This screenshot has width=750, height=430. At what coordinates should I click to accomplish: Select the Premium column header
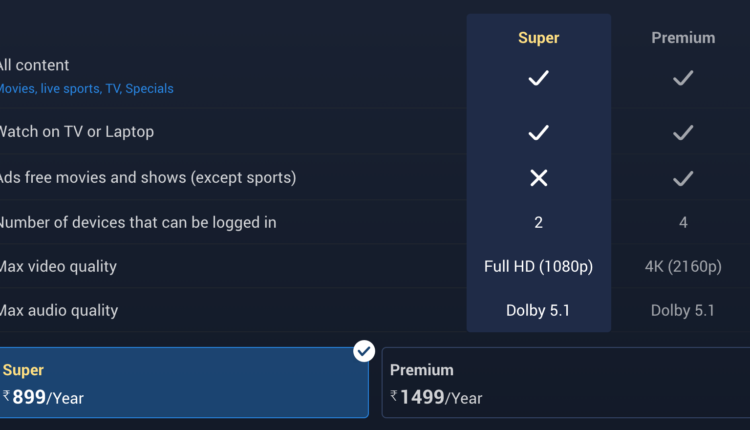coord(683,38)
